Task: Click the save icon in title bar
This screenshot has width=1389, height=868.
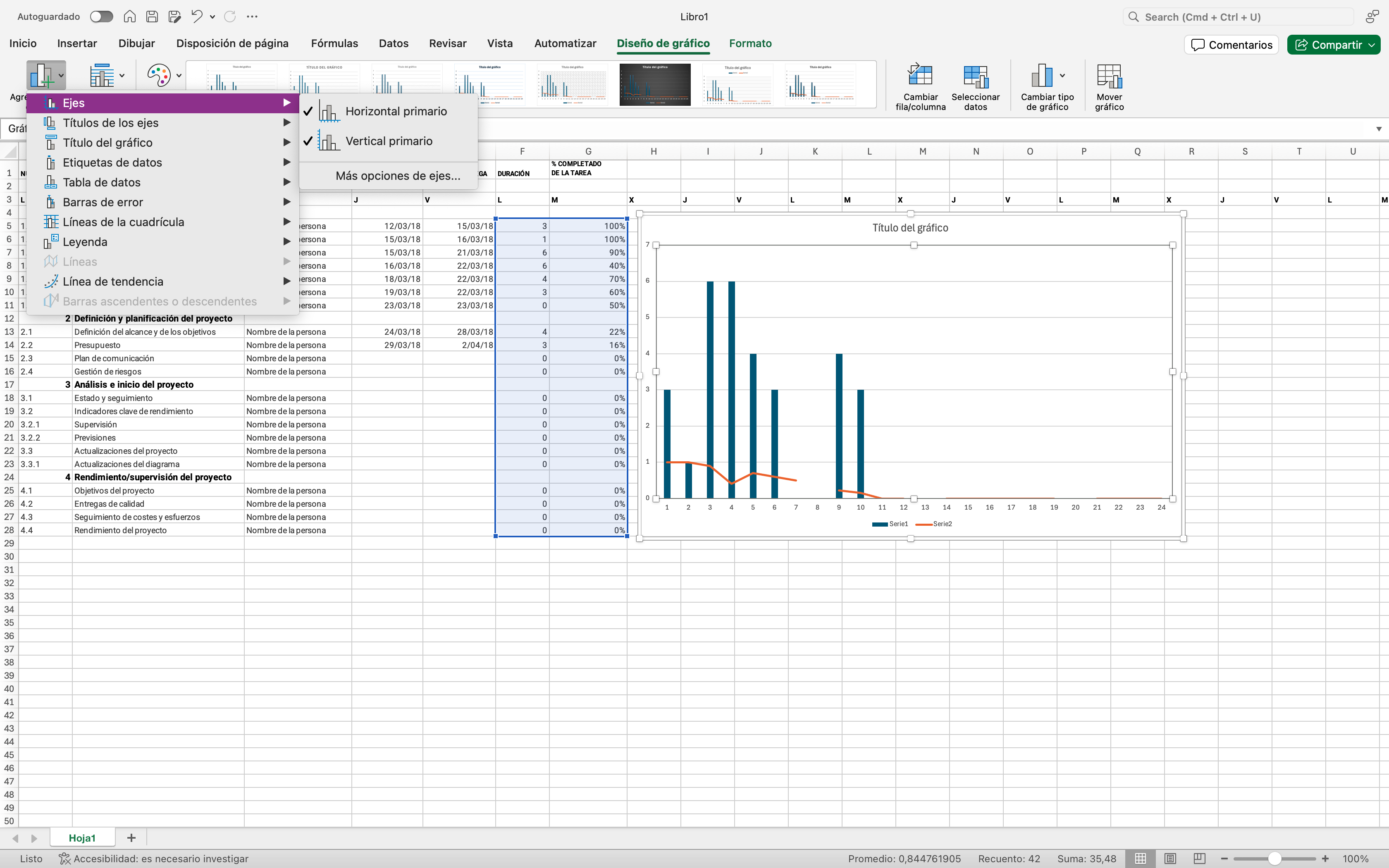Action: (x=152, y=17)
